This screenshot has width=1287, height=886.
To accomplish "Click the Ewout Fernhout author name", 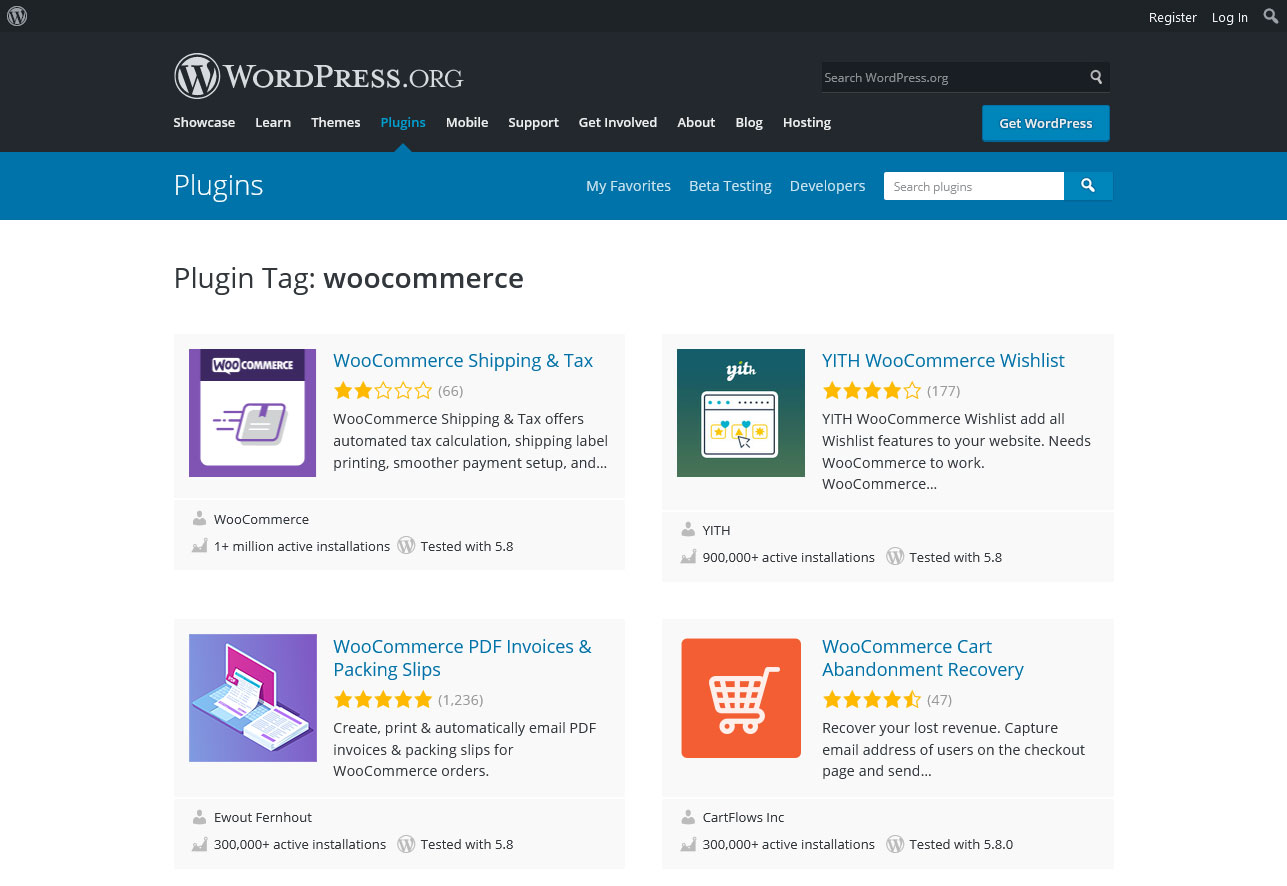I will tap(263, 817).
